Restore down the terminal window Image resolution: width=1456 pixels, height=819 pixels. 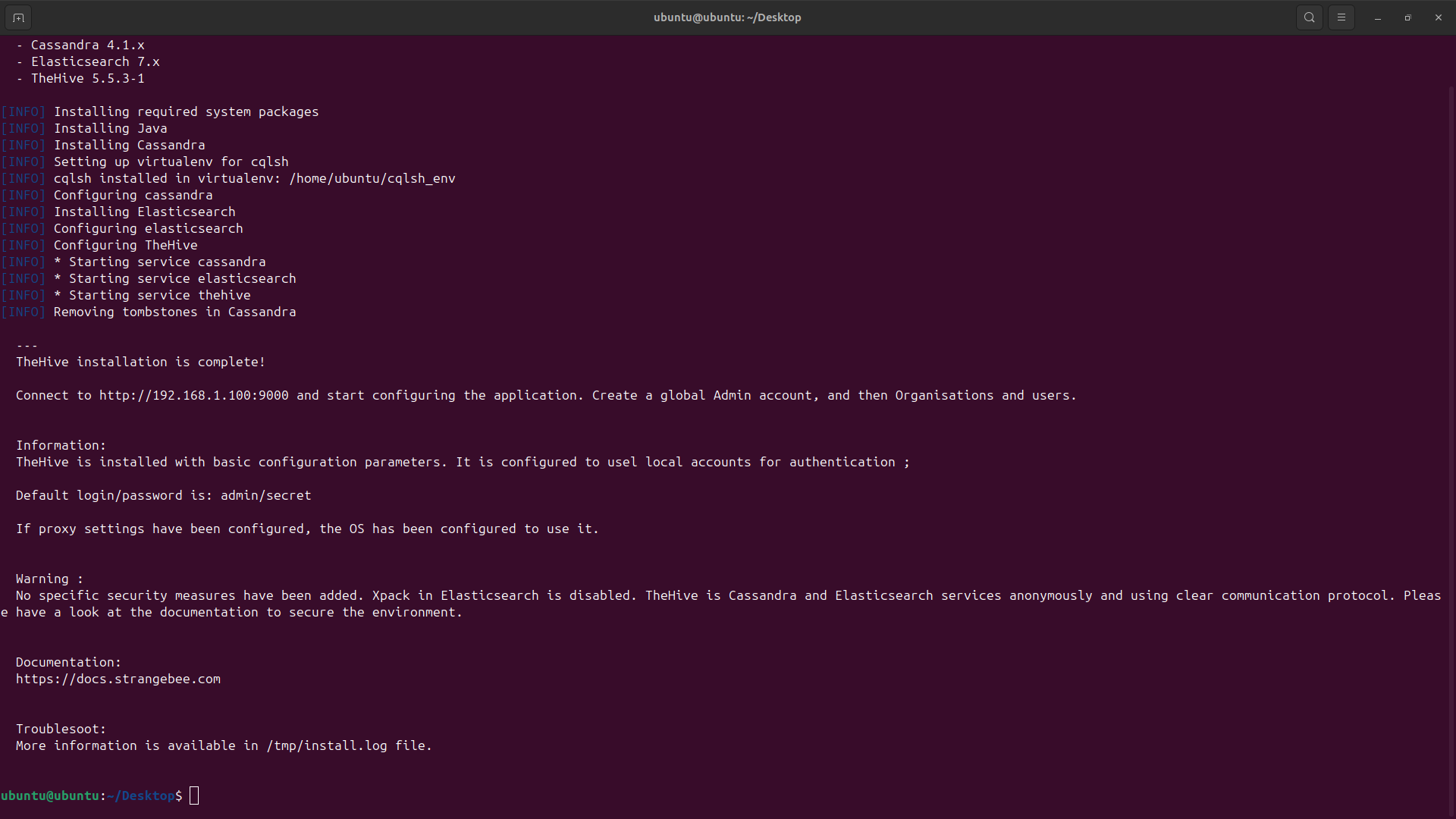(x=1407, y=17)
